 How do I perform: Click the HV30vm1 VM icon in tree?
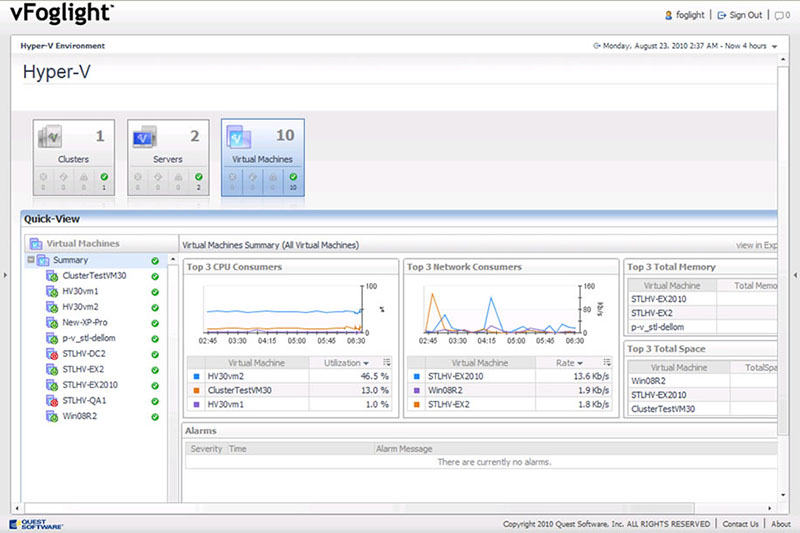(x=52, y=292)
